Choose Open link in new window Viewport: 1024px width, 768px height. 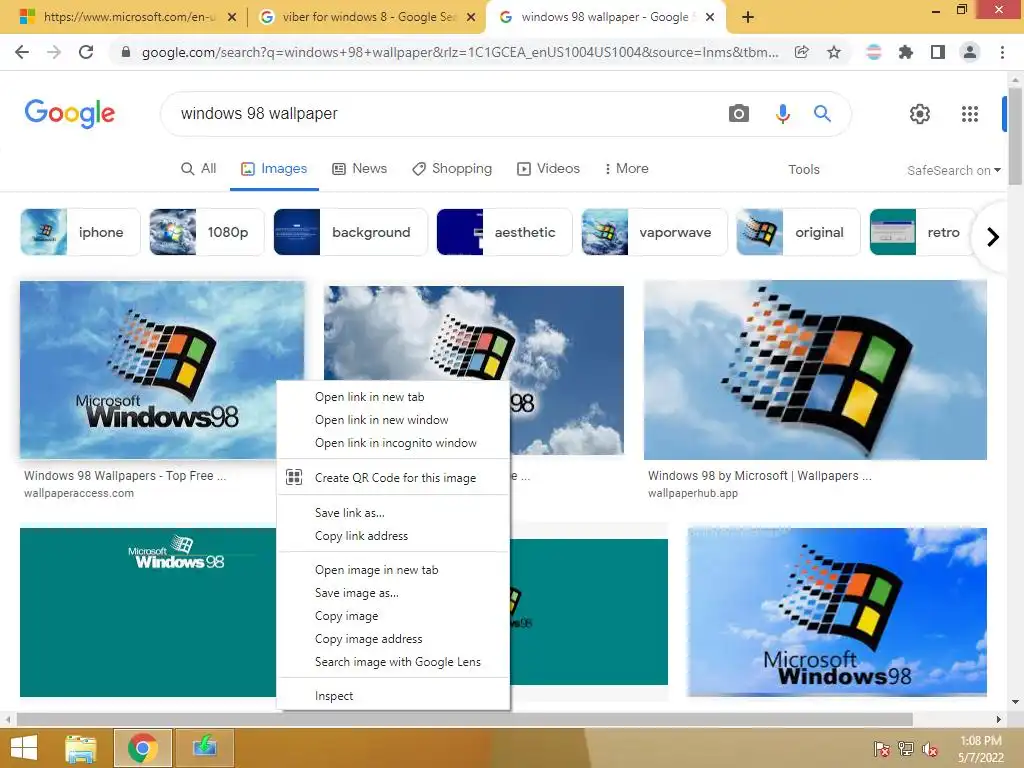coord(393,420)
